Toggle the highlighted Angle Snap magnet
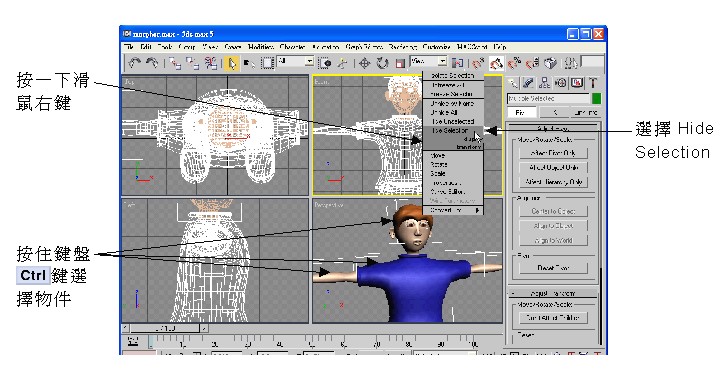Image resolution: width=720 pixels, height=371 pixels. (x=496, y=63)
